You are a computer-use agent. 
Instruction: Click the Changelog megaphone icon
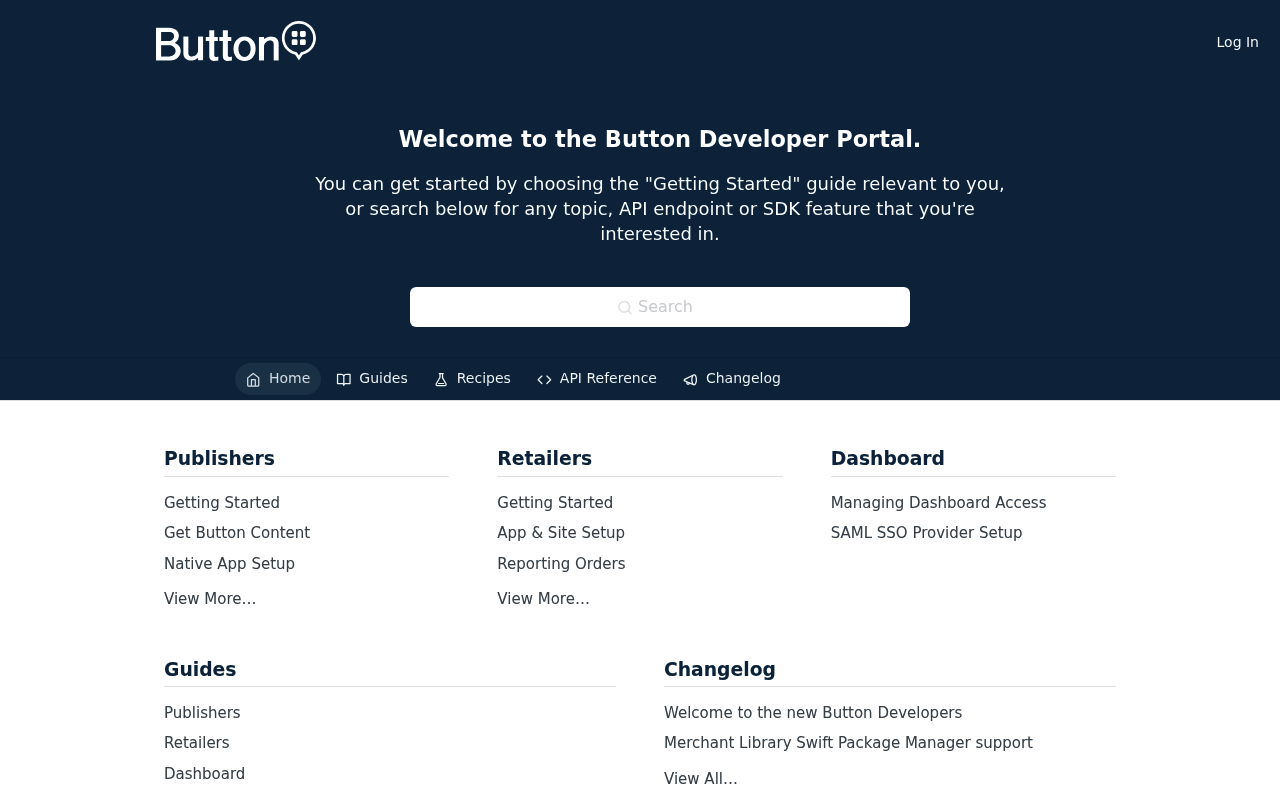click(x=690, y=379)
